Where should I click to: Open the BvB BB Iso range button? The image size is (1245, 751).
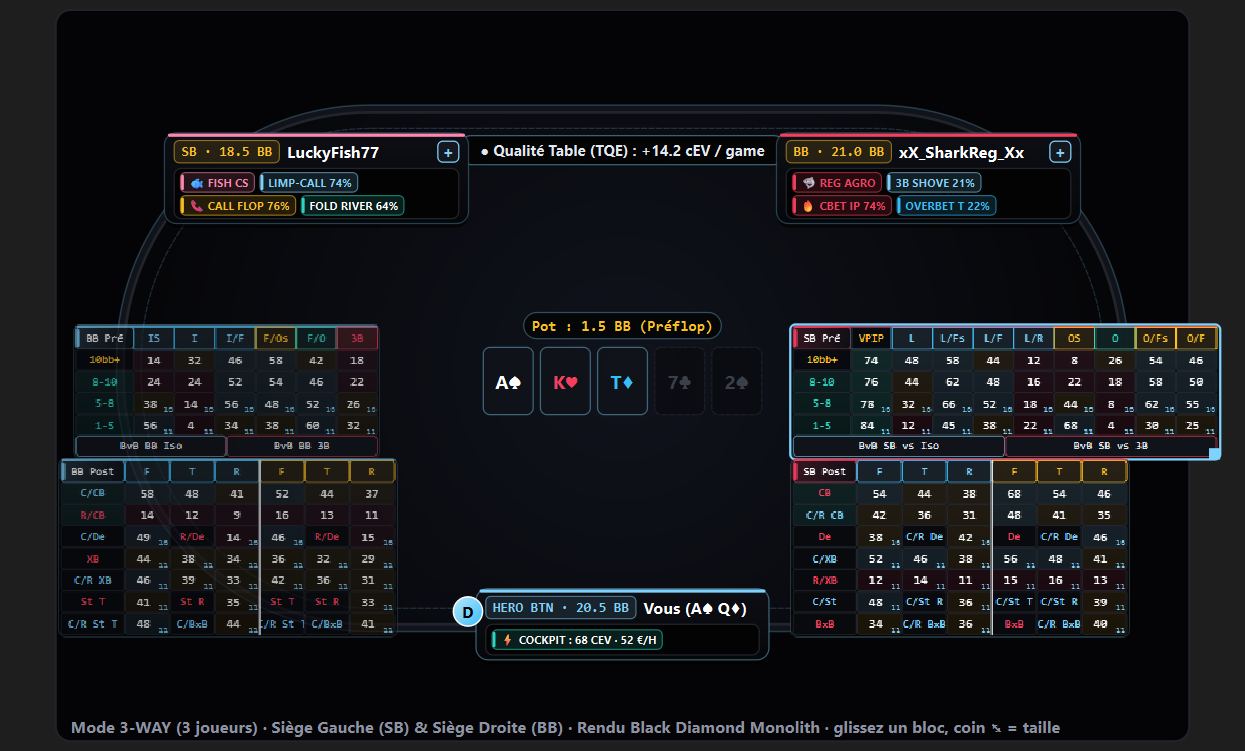point(152,446)
